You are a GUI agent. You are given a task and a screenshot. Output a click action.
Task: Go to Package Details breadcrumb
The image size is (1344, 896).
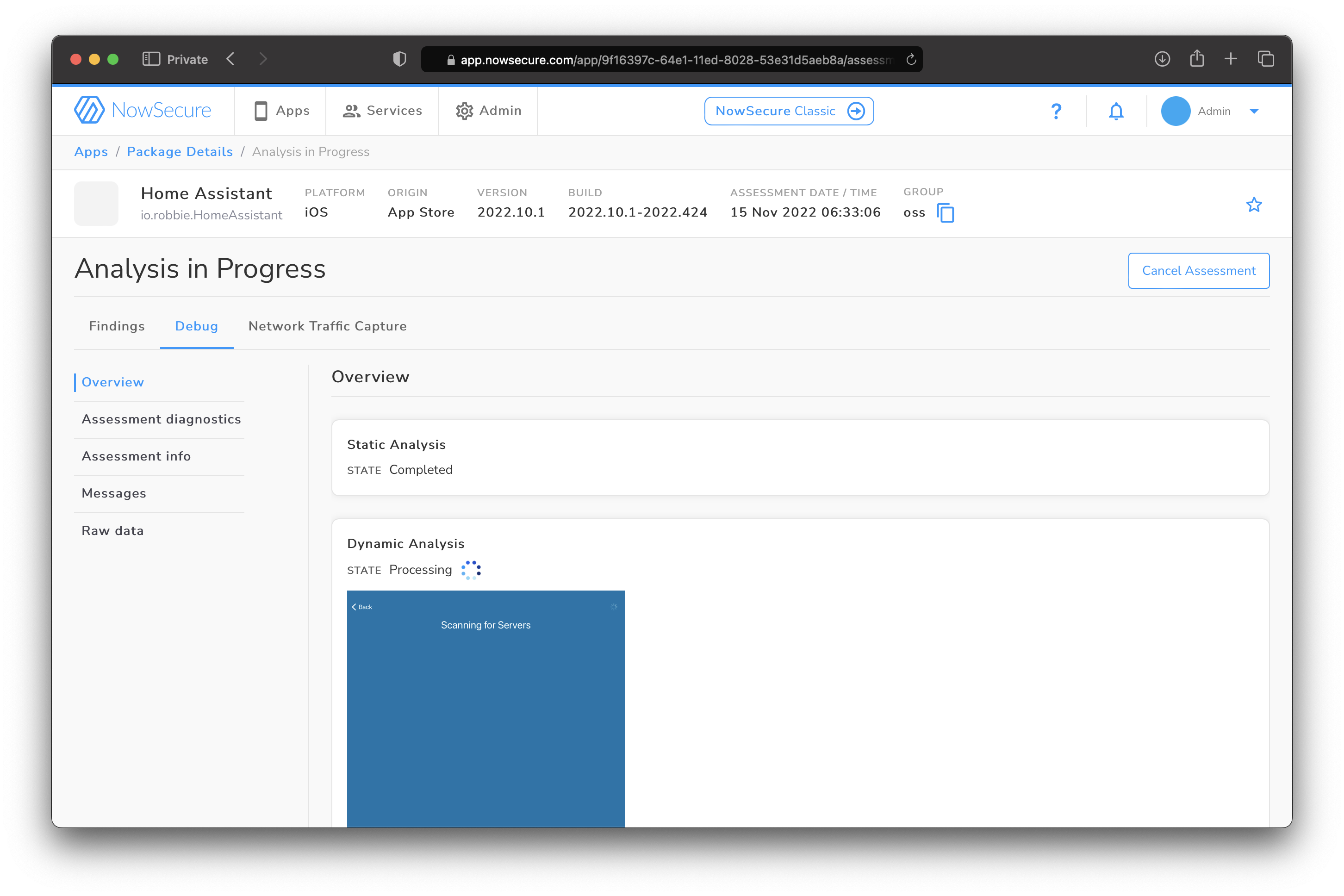click(x=180, y=152)
